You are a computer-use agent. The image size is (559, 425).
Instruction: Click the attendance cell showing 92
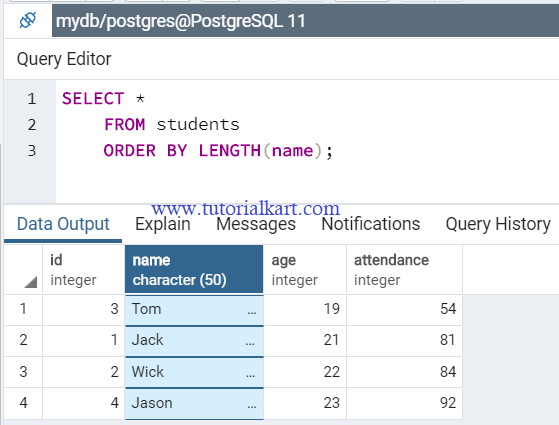(404, 403)
